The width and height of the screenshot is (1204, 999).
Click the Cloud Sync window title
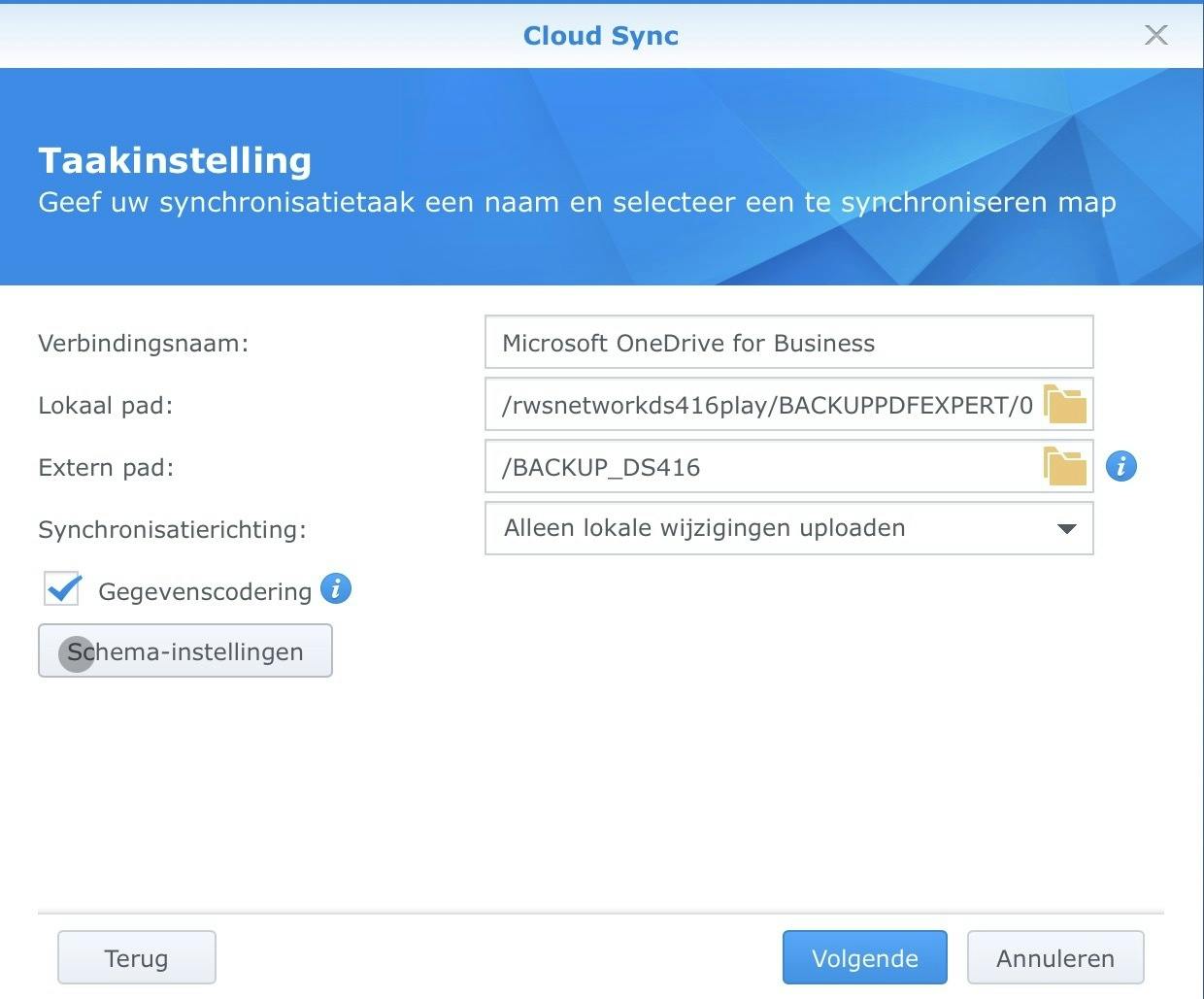coord(601,36)
